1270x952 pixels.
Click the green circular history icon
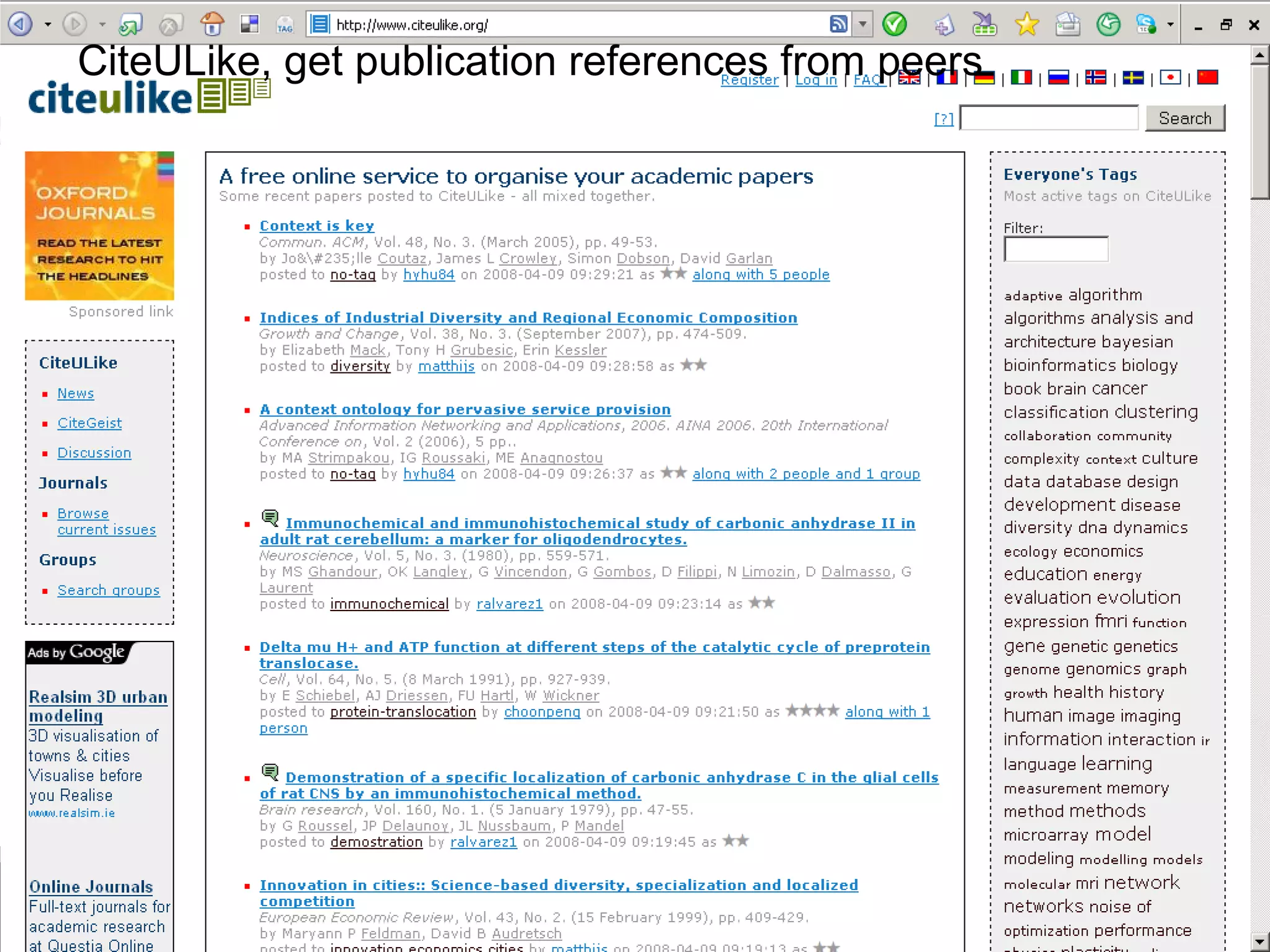1109,25
